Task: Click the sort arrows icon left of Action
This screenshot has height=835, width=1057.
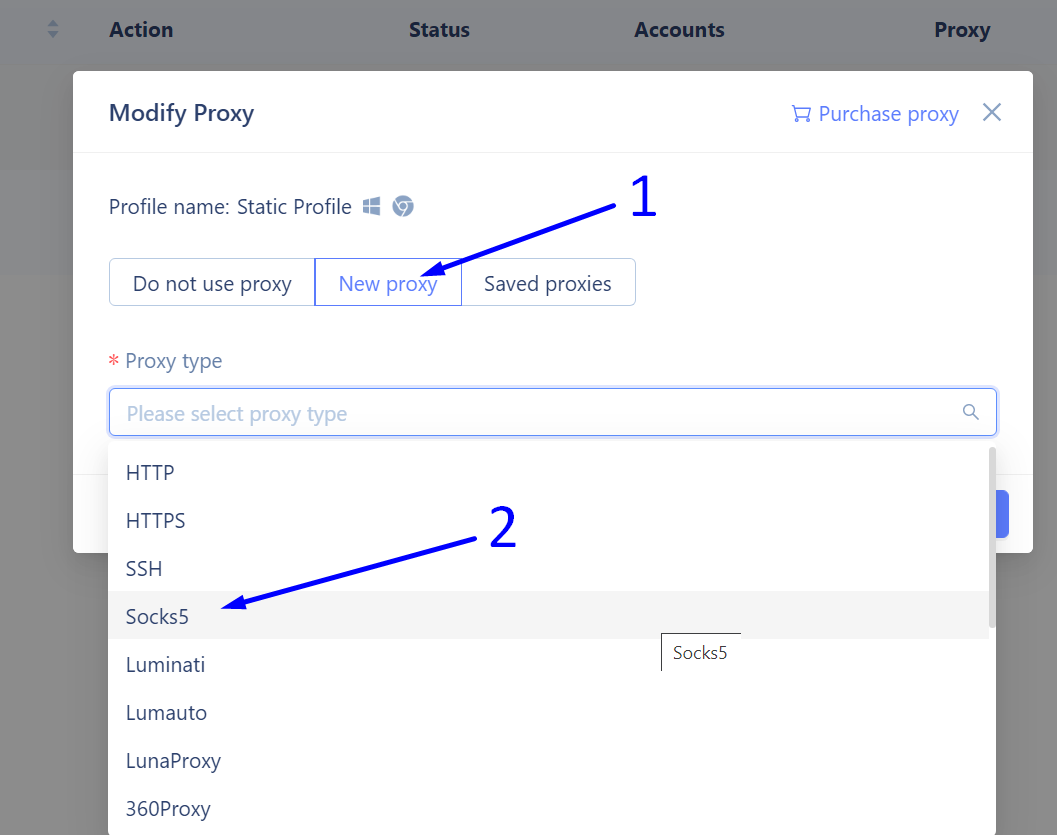Action: 53,29
